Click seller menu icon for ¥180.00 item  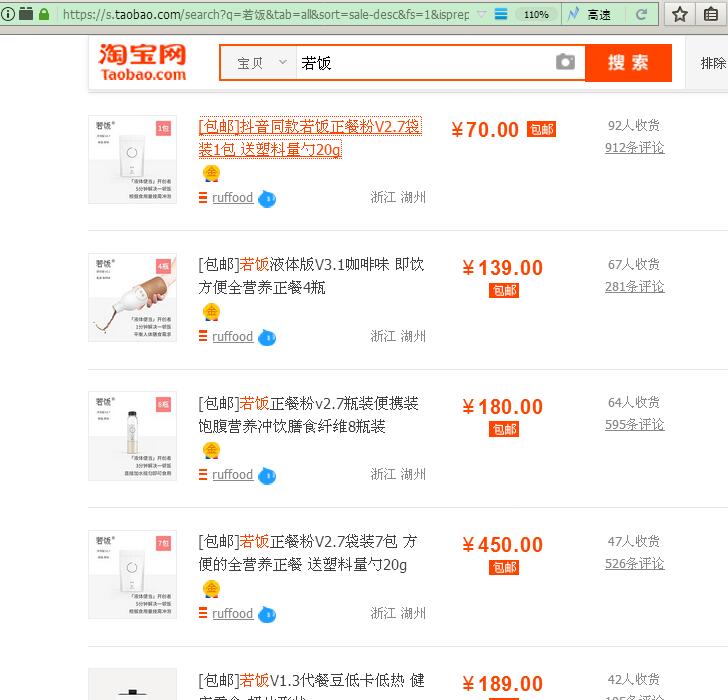[202, 474]
